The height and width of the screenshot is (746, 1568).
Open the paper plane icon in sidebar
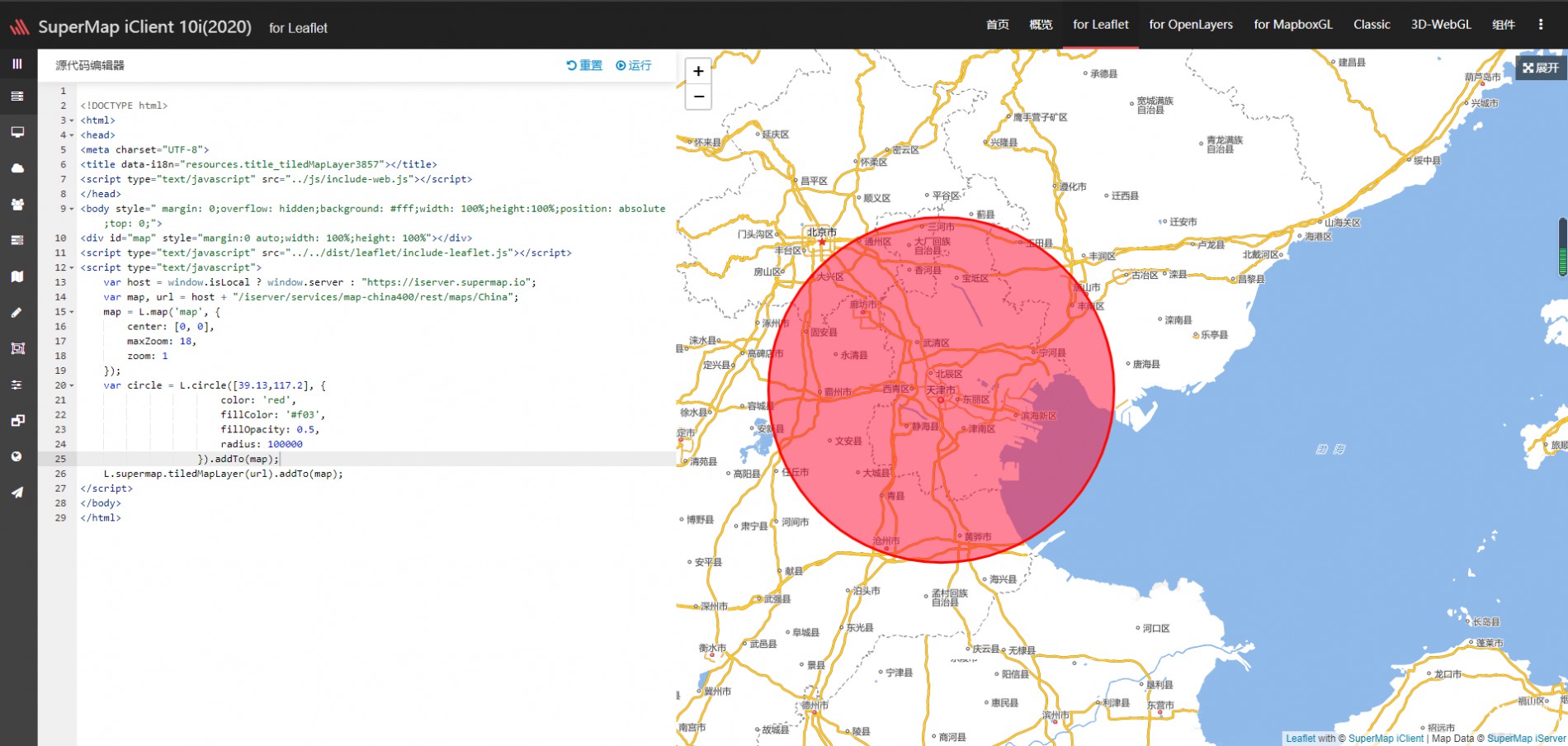click(17, 493)
